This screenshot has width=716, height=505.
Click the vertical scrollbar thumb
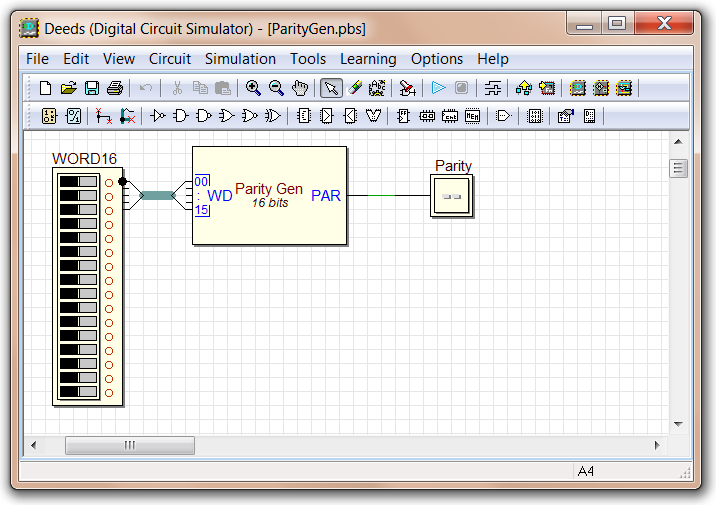pos(678,168)
